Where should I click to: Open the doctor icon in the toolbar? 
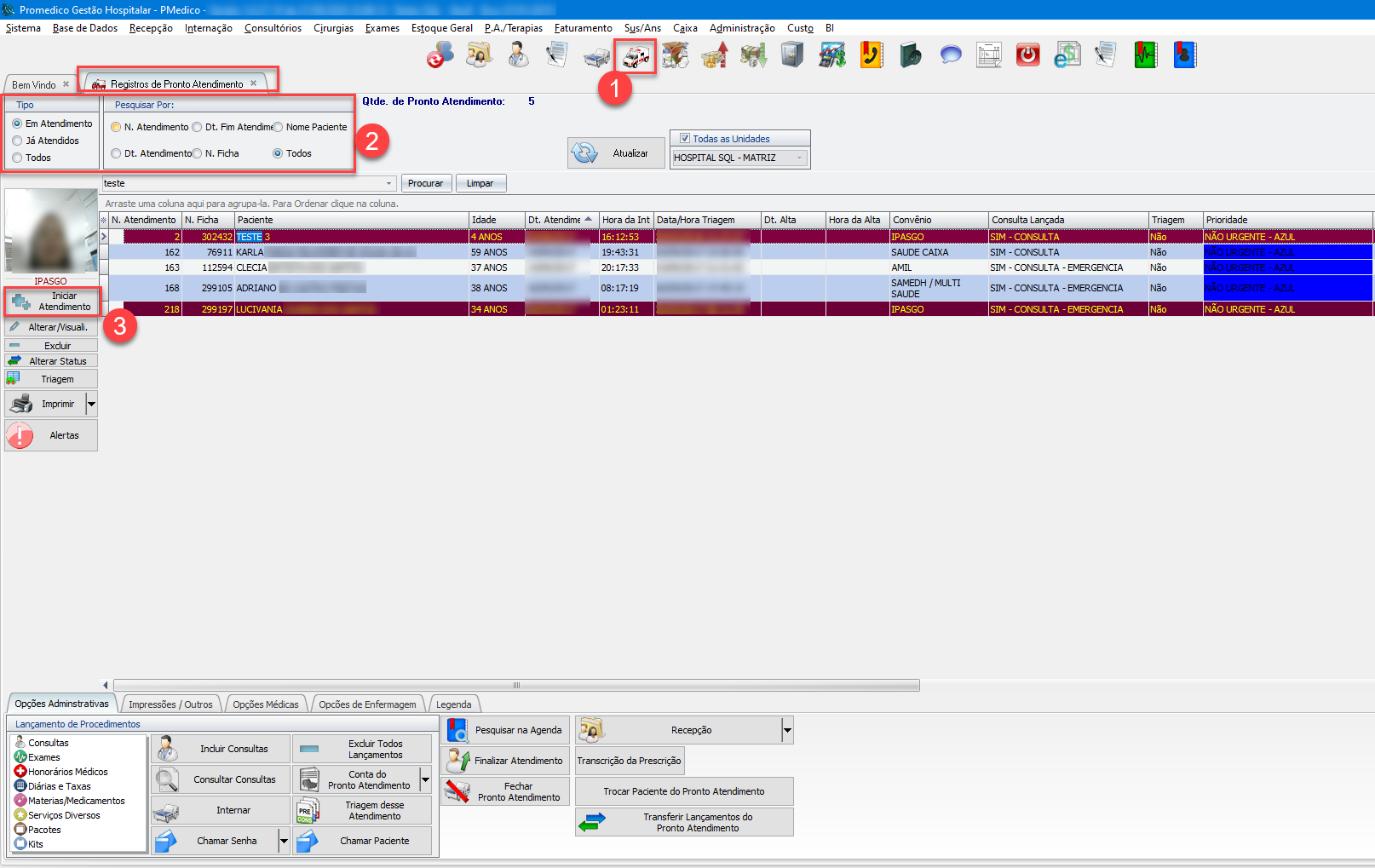pos(518,55)
